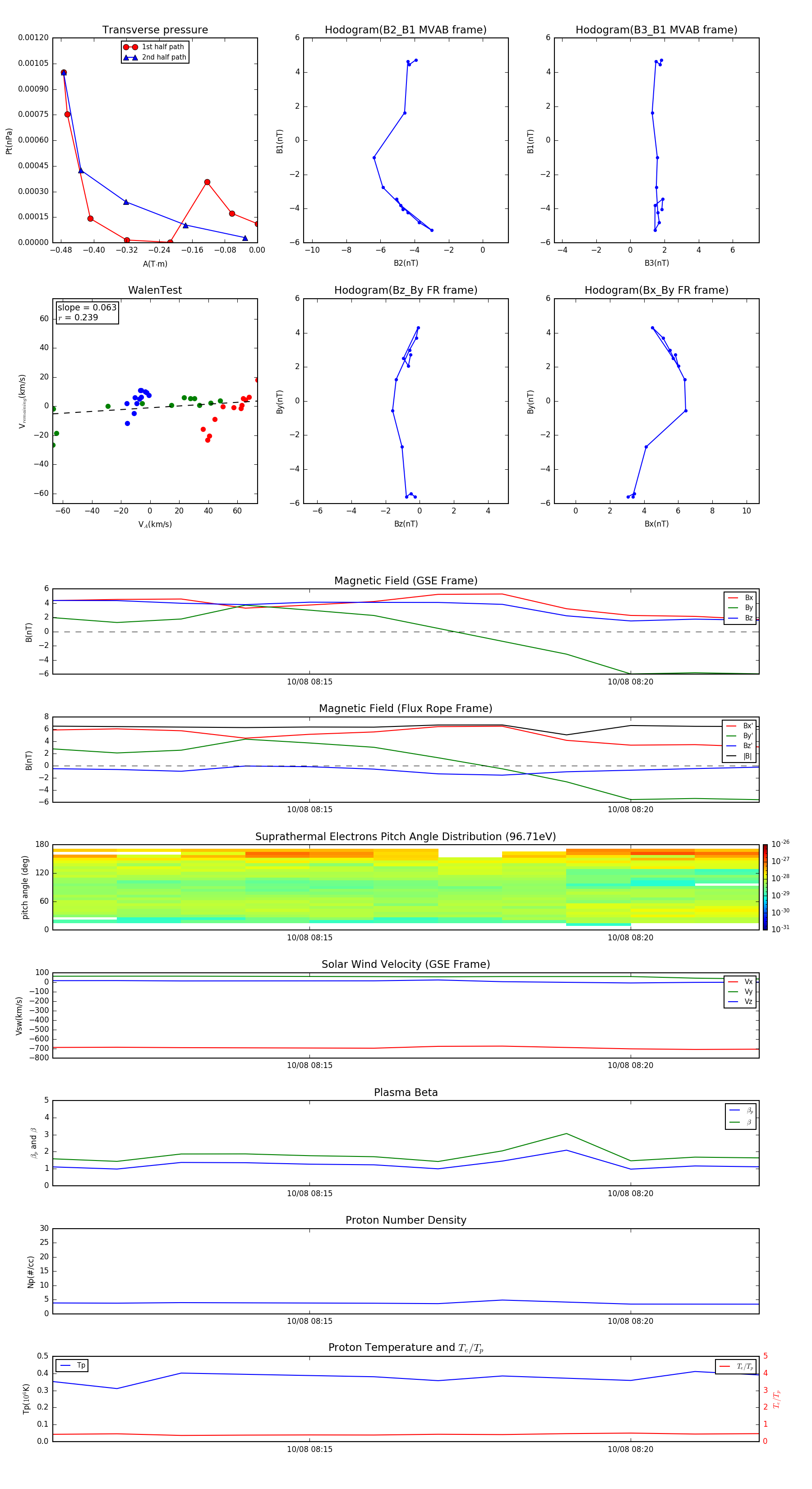This screenshot has height=1489, width=812.
Task: Click the "Magnetic Field (Flux Rope Frame)" title
Action: click(406, 709)
